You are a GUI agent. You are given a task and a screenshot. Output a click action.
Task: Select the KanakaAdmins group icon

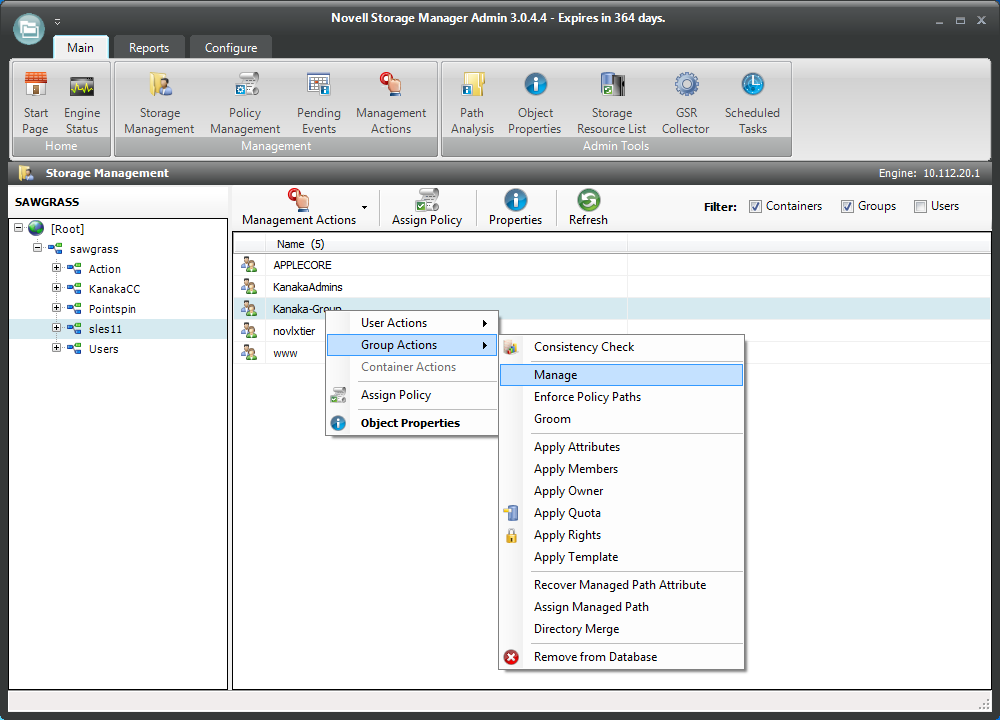(x=249, y=287)
